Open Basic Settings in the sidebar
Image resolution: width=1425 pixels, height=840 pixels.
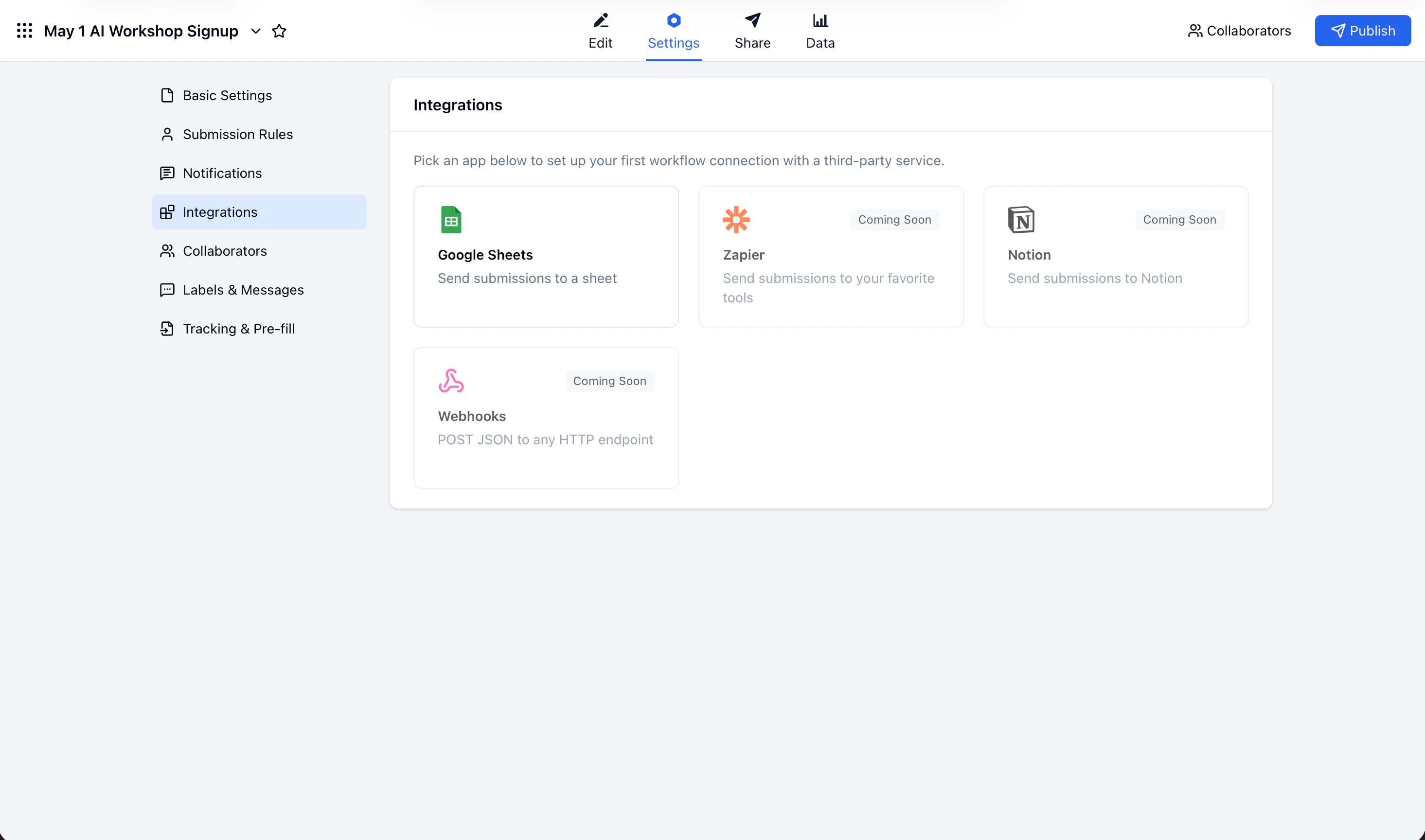coord(227,95)
